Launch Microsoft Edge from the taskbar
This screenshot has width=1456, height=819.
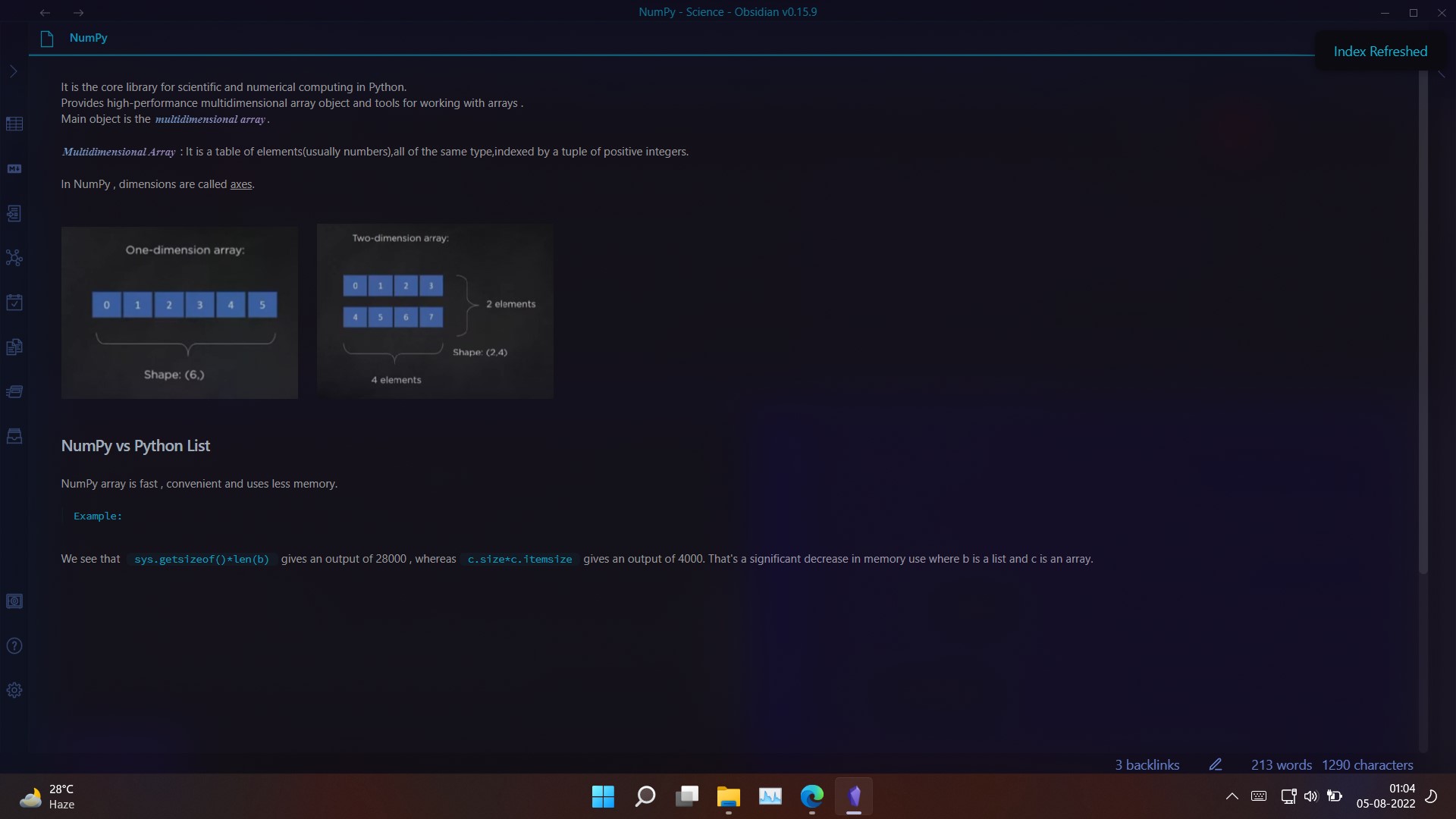click(811, 796)
